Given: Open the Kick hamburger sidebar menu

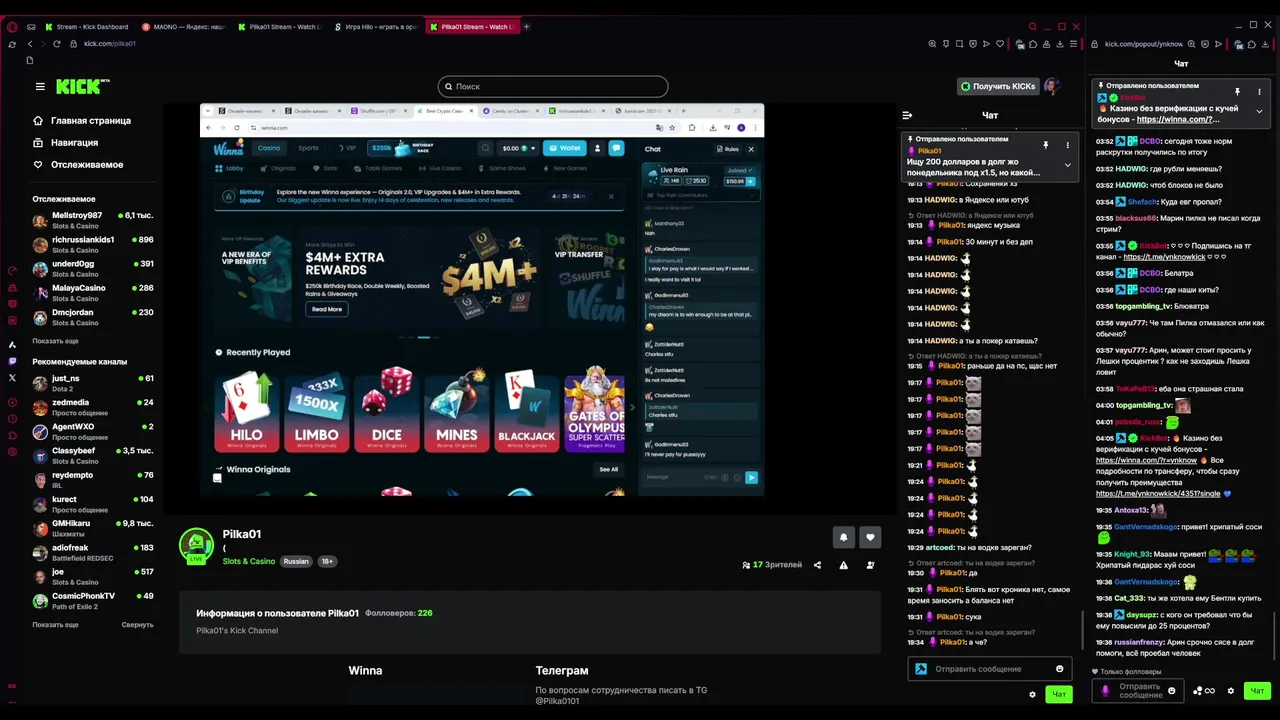Looking at the screenshot, I should click(x=40, y=87).
